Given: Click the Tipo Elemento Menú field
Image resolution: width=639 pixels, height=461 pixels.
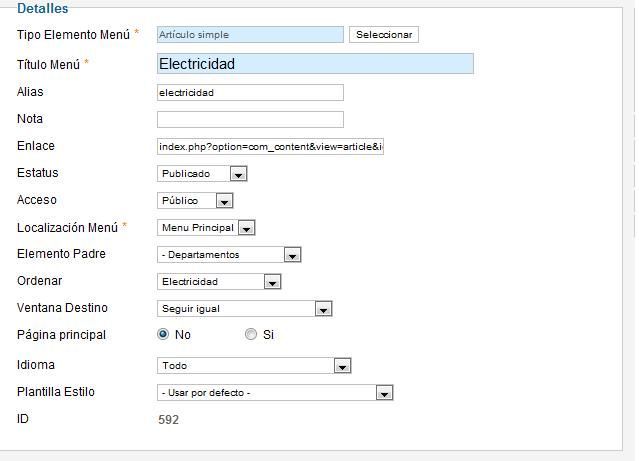Looking at the screenshot, I should (x=250, y=35).
